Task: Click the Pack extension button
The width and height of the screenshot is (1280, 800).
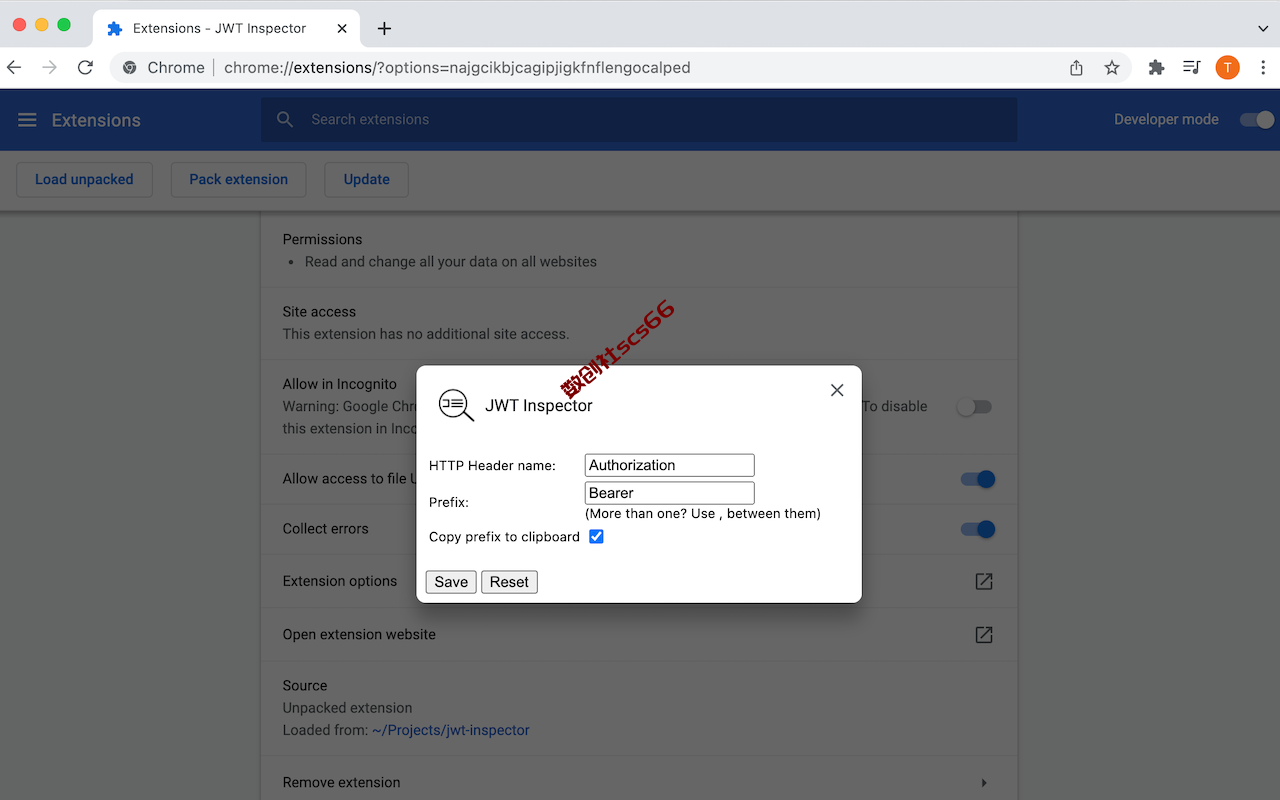Action: tap(239, 179)
